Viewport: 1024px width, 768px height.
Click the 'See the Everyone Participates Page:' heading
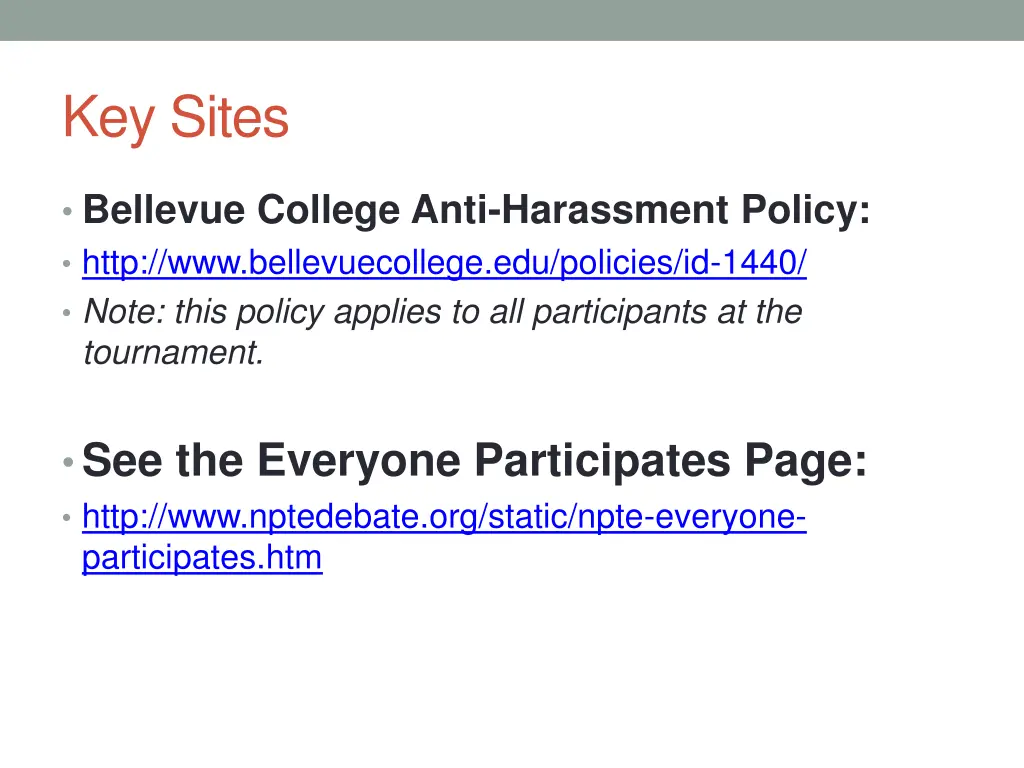click(475, 460)
